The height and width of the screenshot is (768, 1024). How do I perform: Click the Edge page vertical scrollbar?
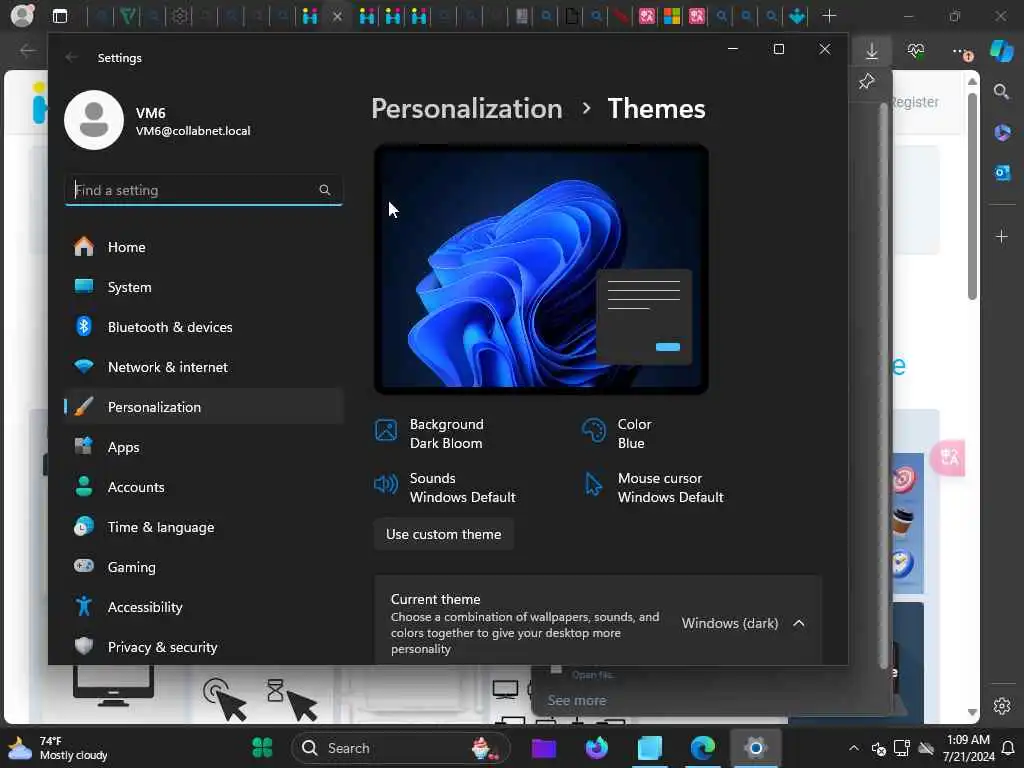[972, 196]
